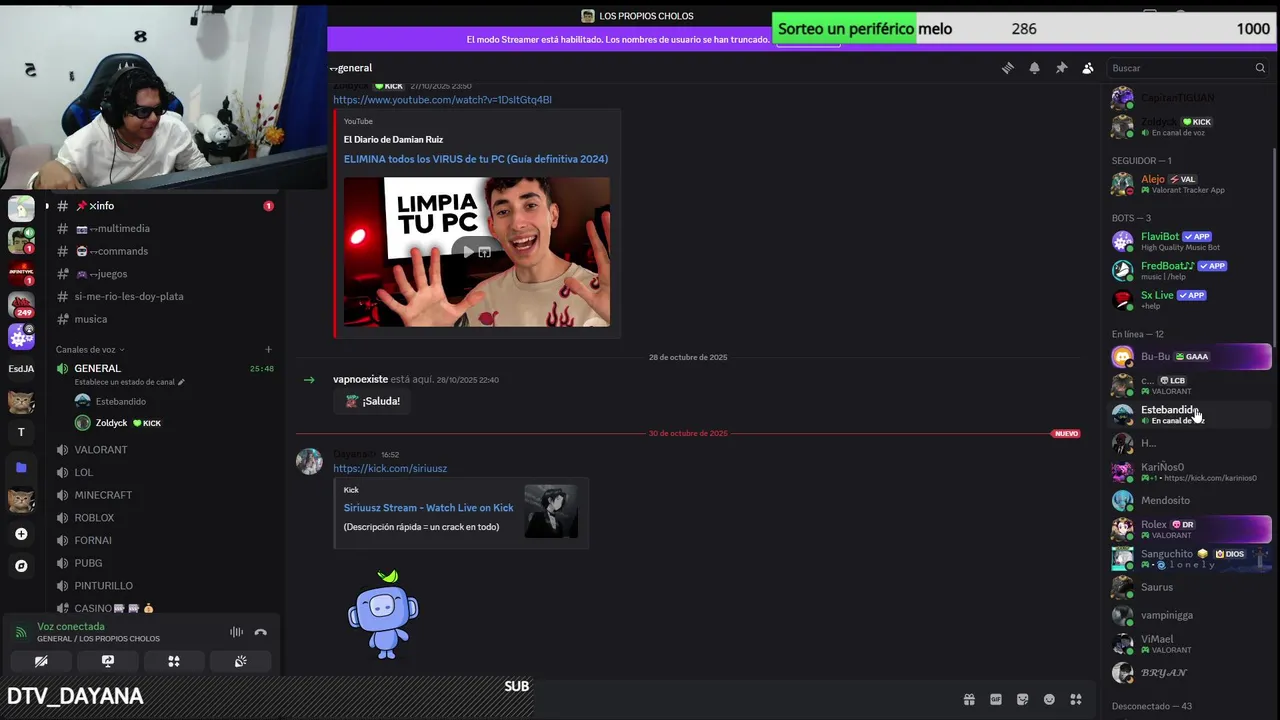Show pinned messages with pin icon
The width and height of the screenshot is (1280, 720).
coord(1061,68)
